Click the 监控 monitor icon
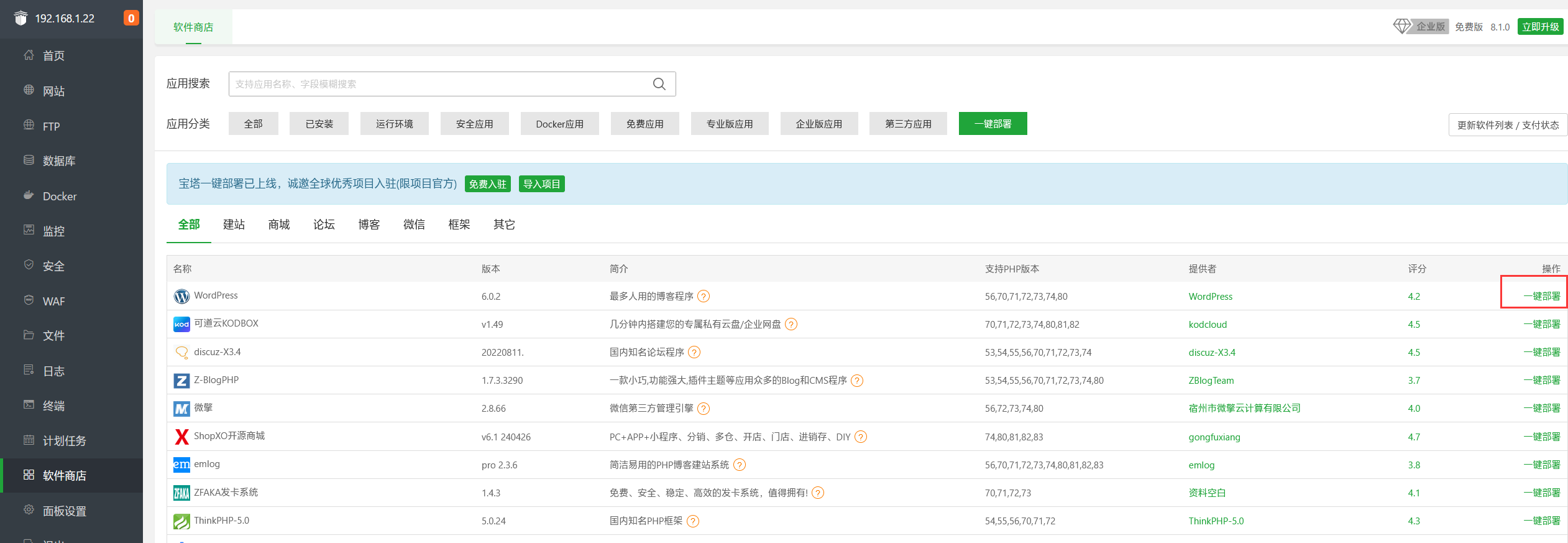1568x543 pixels. [x=29, y=230]
